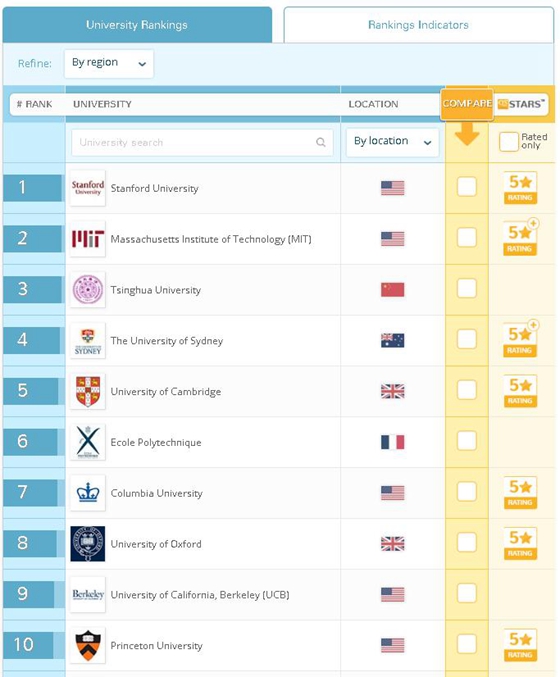Screen dimensions: 560x677
Task: Click the Princeton University shield logo
Action: click(88, 645)
